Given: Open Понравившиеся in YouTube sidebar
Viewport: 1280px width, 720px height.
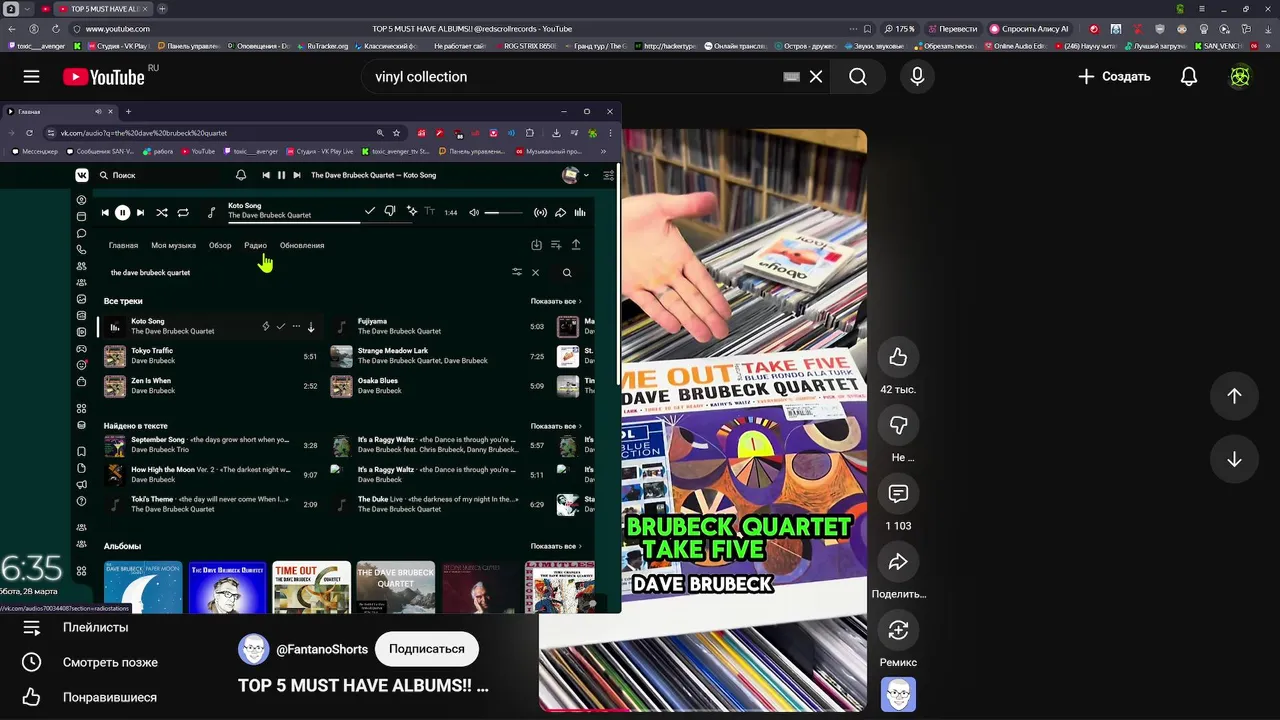Looking at the screenshot, I should tap(110, 697).
